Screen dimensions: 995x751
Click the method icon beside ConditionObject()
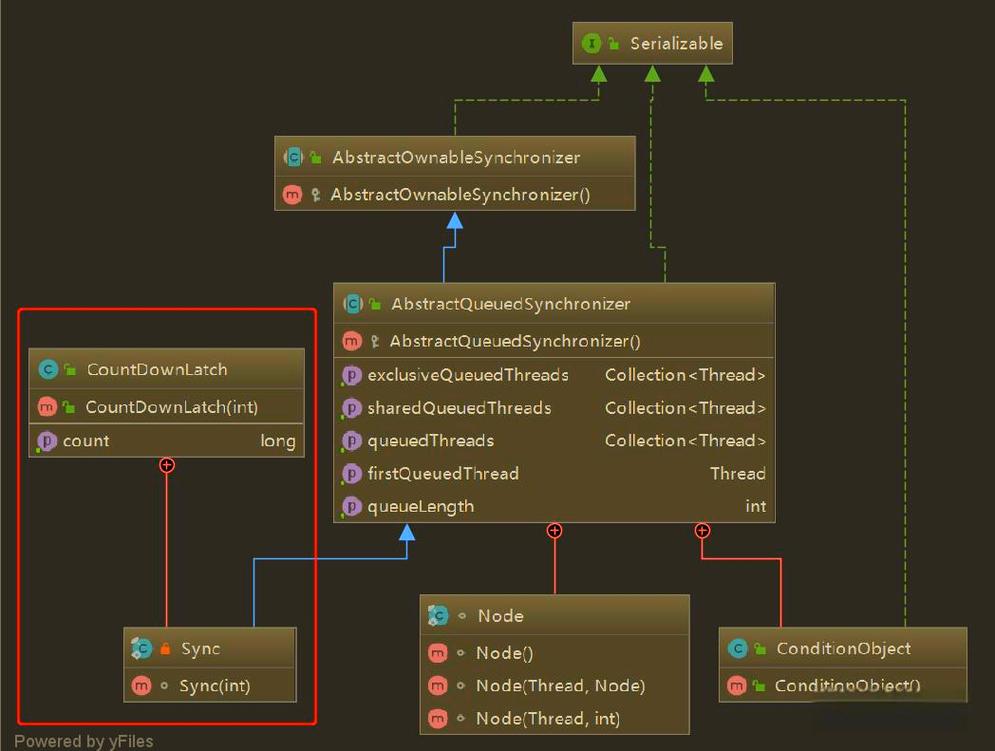tap(736, 686)
